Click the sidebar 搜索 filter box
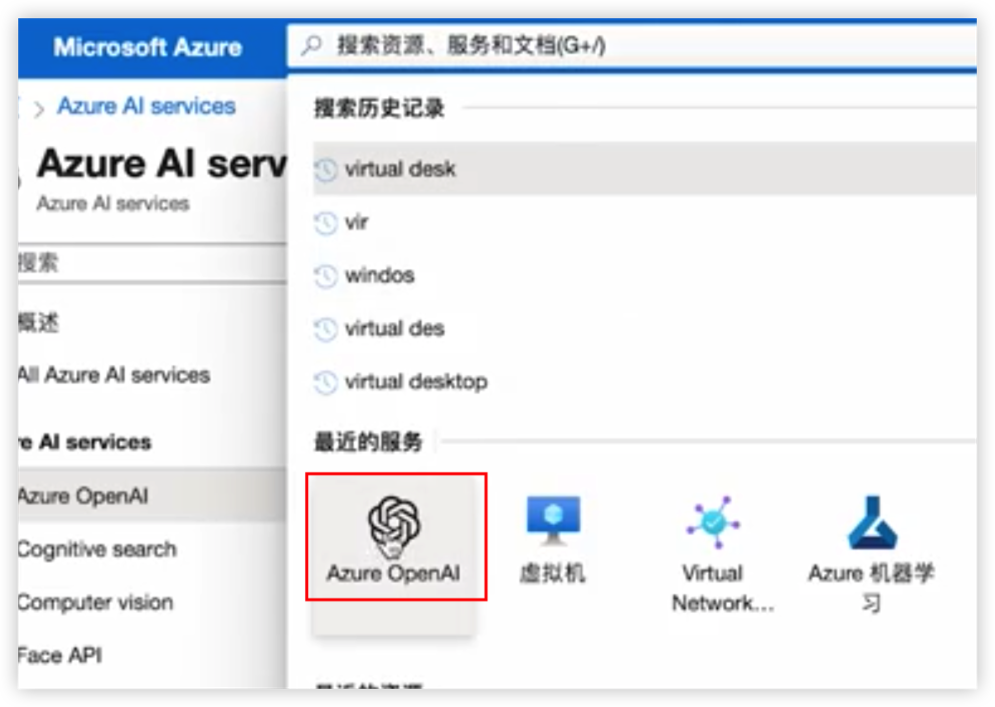This screenshot has height=707, width=995. pyautogui.click(x=150, y=263)
